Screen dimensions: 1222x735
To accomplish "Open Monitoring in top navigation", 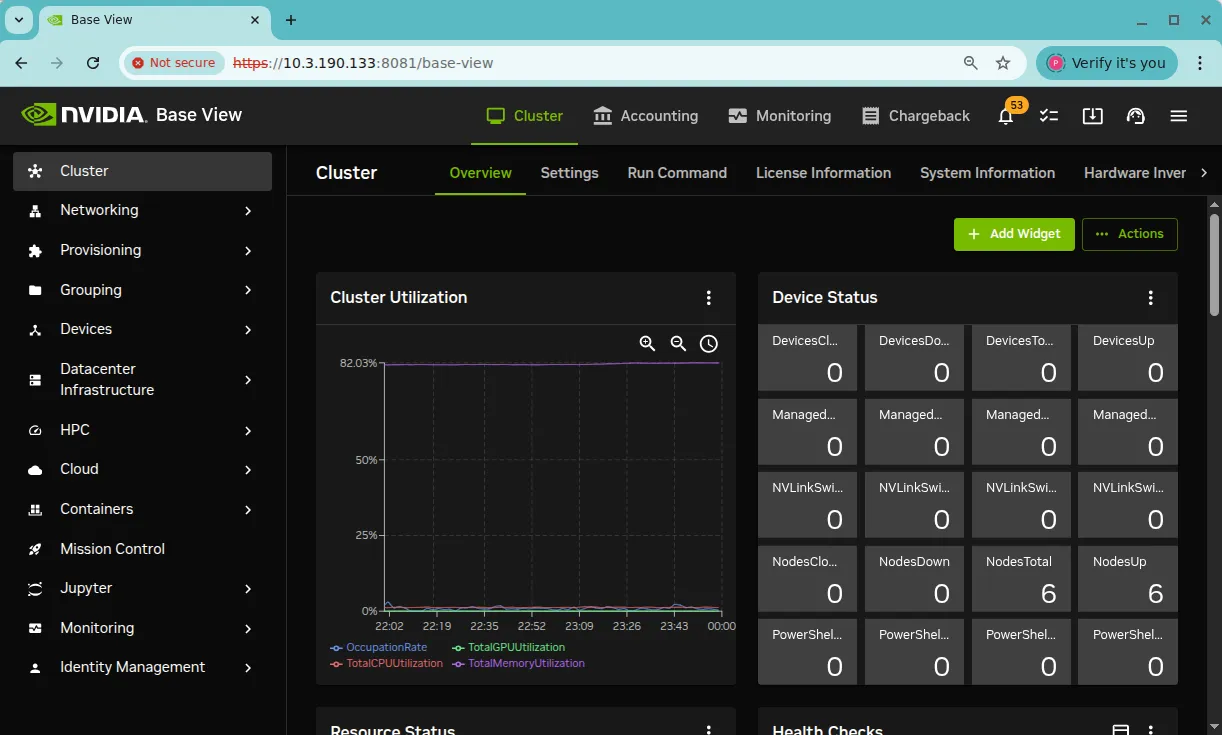I will point(780,116).
